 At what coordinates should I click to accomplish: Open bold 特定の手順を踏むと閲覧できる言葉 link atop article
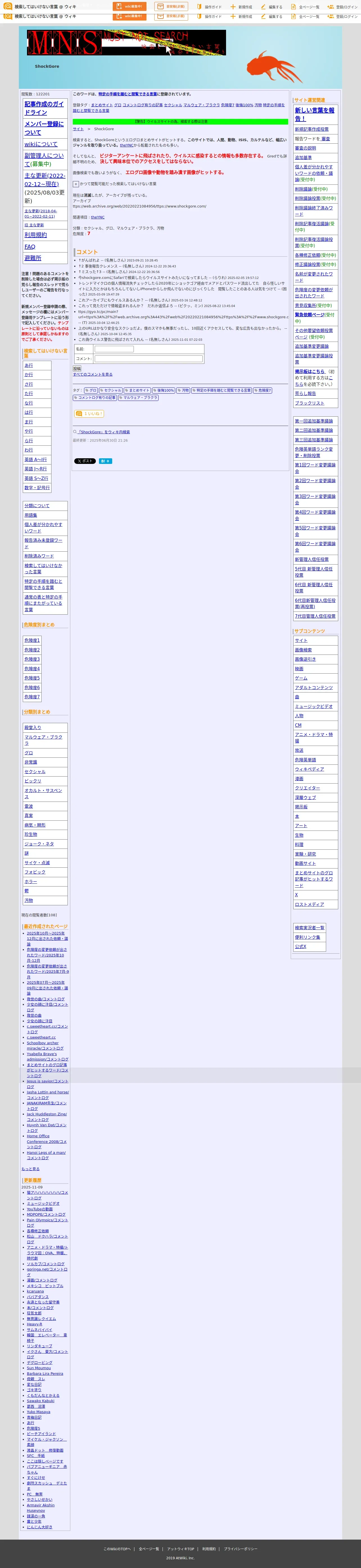127,94
